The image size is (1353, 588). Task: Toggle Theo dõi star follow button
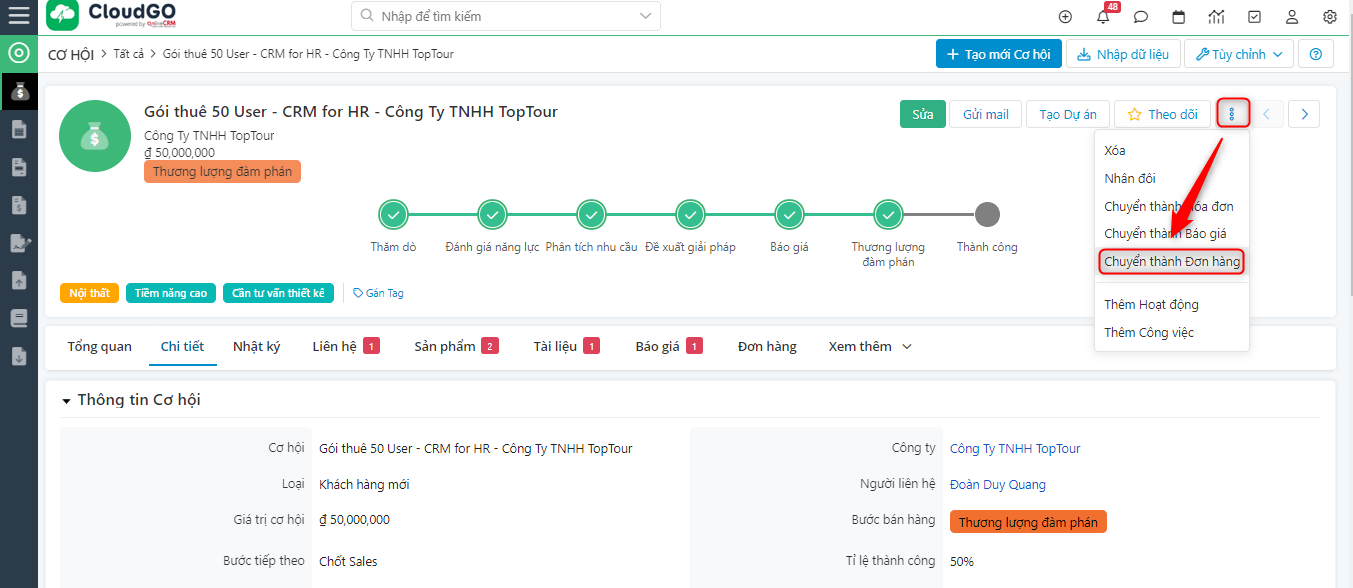click(x=1161, y=114)
